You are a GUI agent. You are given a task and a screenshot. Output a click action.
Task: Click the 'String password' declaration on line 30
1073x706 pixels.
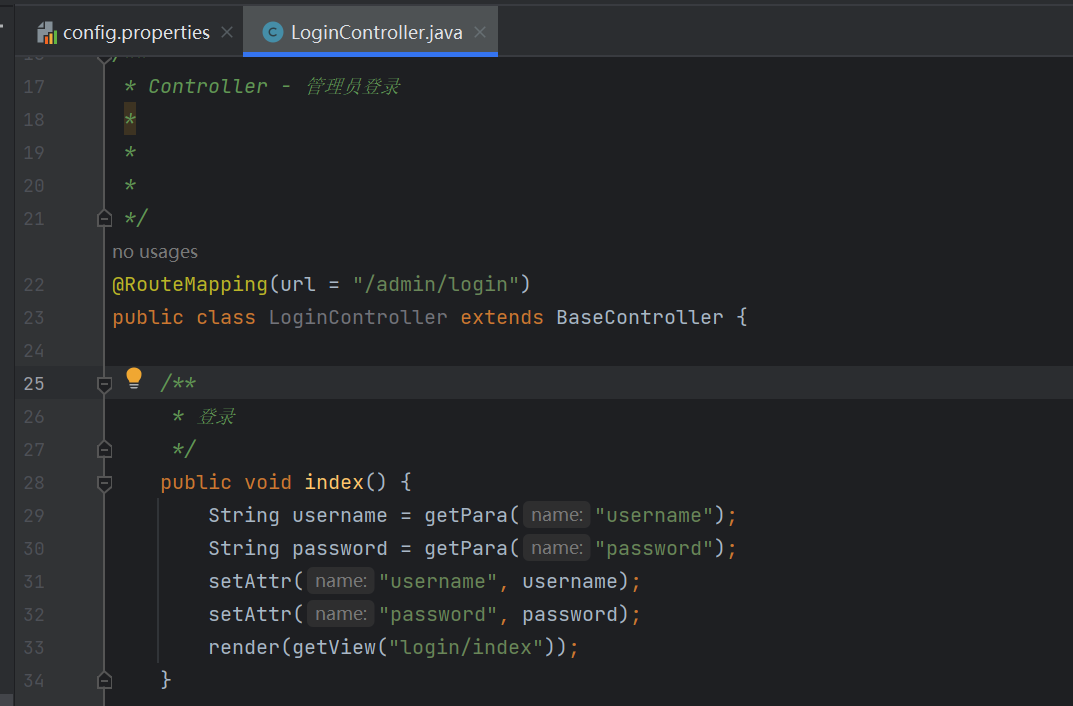[297, 548]
